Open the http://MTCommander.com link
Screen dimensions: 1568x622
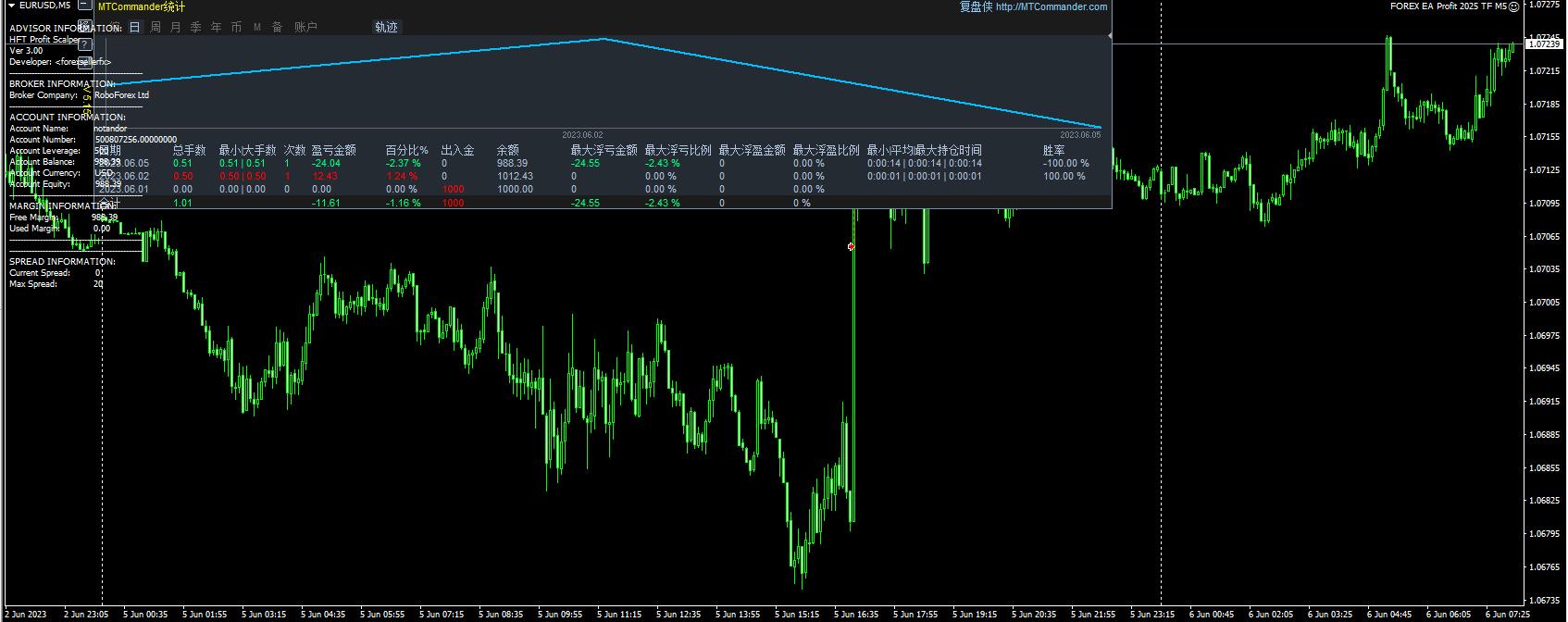click(x=1052, y=6)
